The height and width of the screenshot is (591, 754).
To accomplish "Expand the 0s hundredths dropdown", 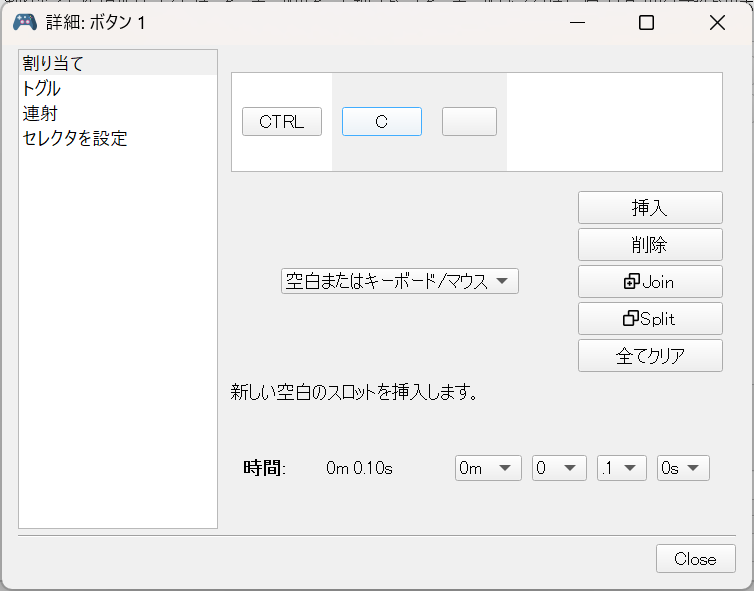I will click(683, 468).
